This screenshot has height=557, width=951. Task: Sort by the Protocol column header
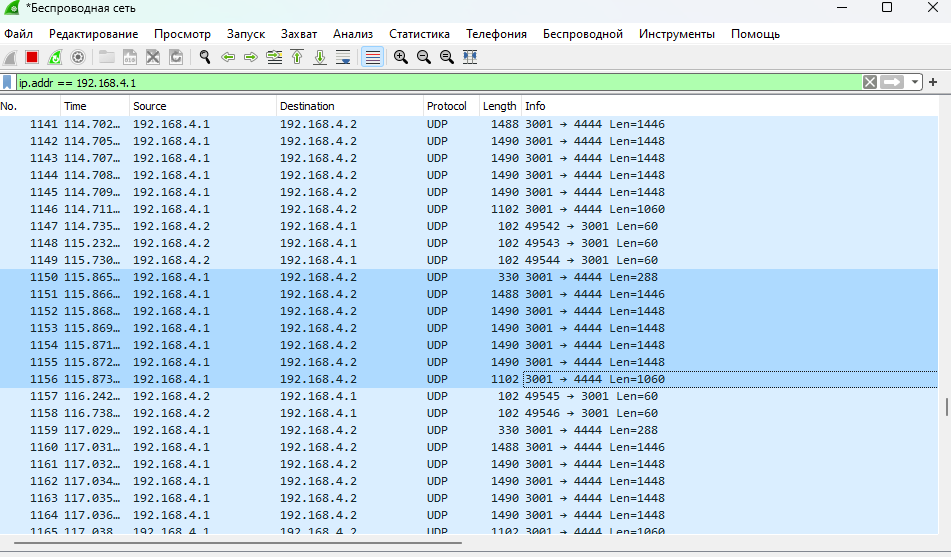tap(451, 106)
